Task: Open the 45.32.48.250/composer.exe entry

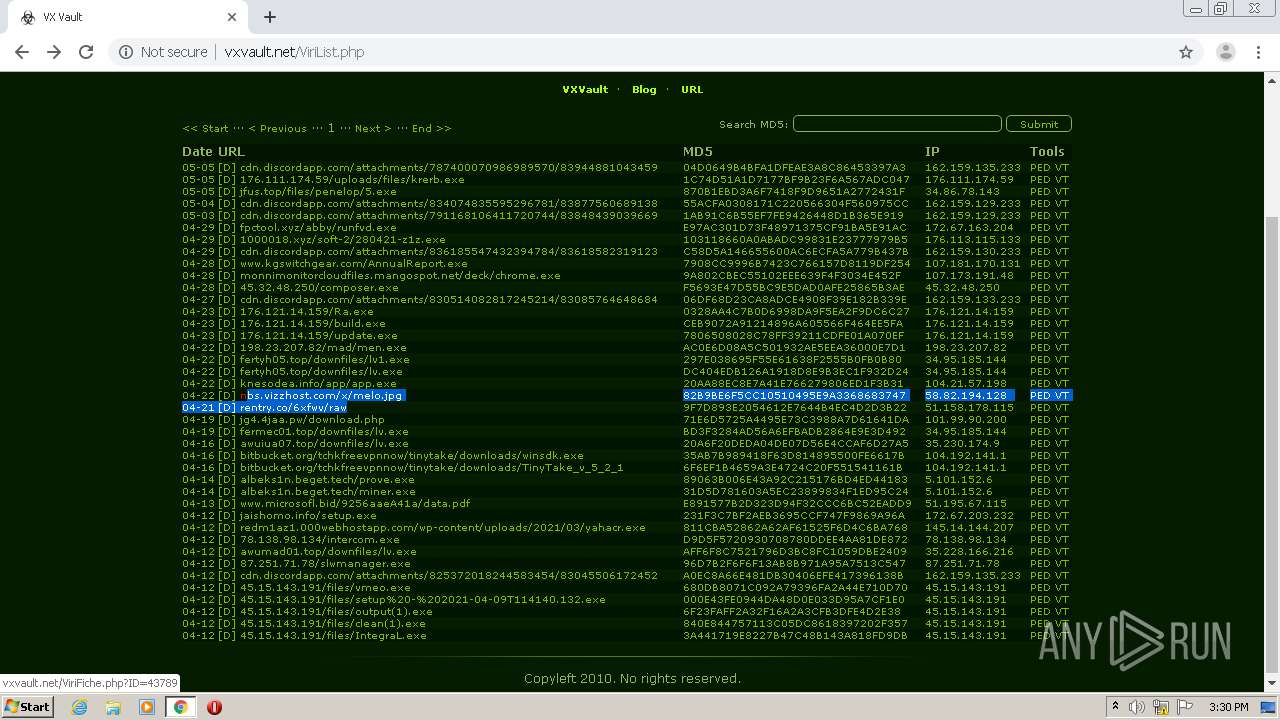Action: pos(319,287)
